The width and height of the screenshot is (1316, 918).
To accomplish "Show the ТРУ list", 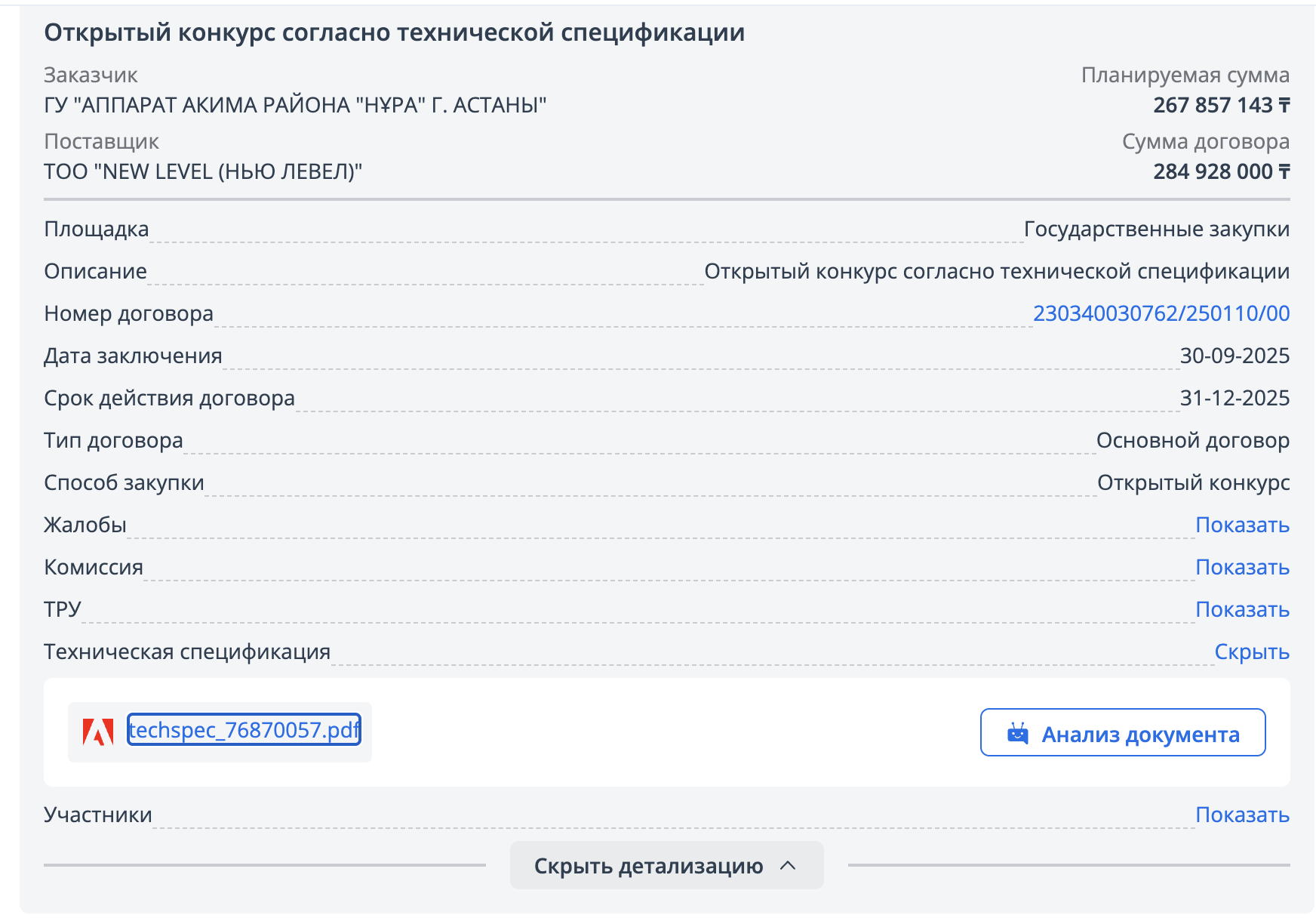I will [1242, 609].
